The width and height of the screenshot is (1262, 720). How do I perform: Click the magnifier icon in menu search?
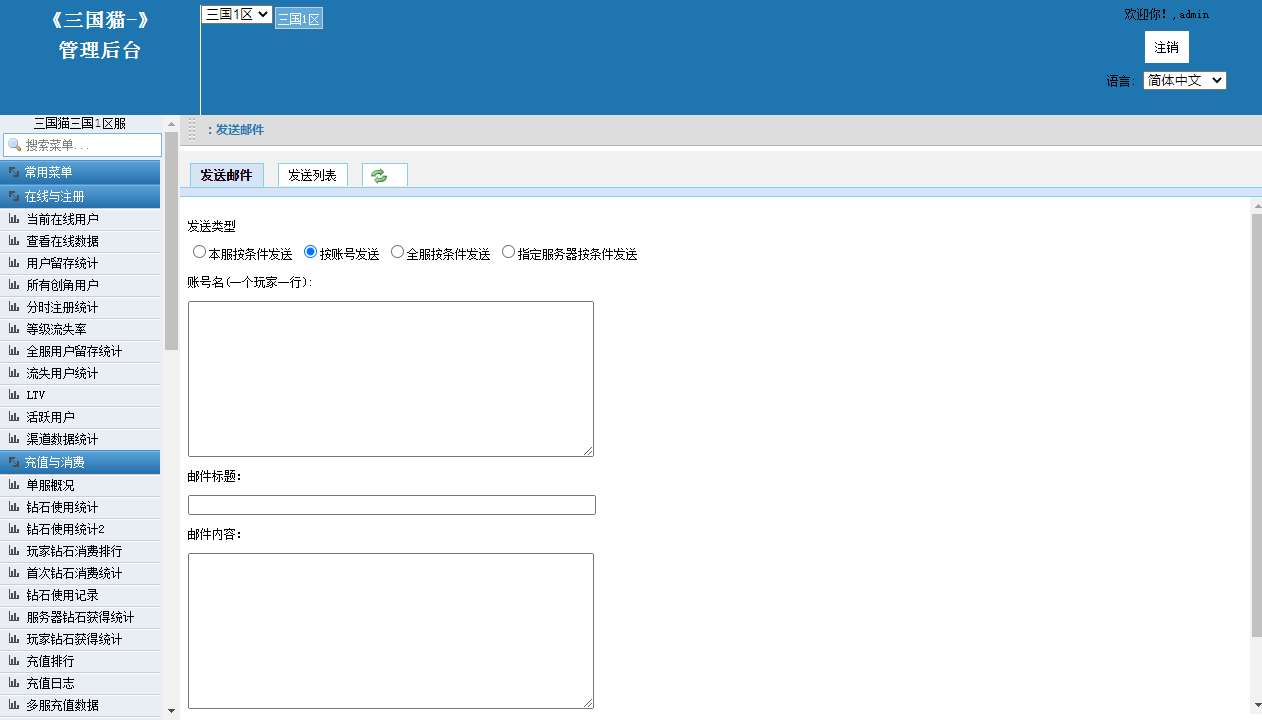pos(14,146)
